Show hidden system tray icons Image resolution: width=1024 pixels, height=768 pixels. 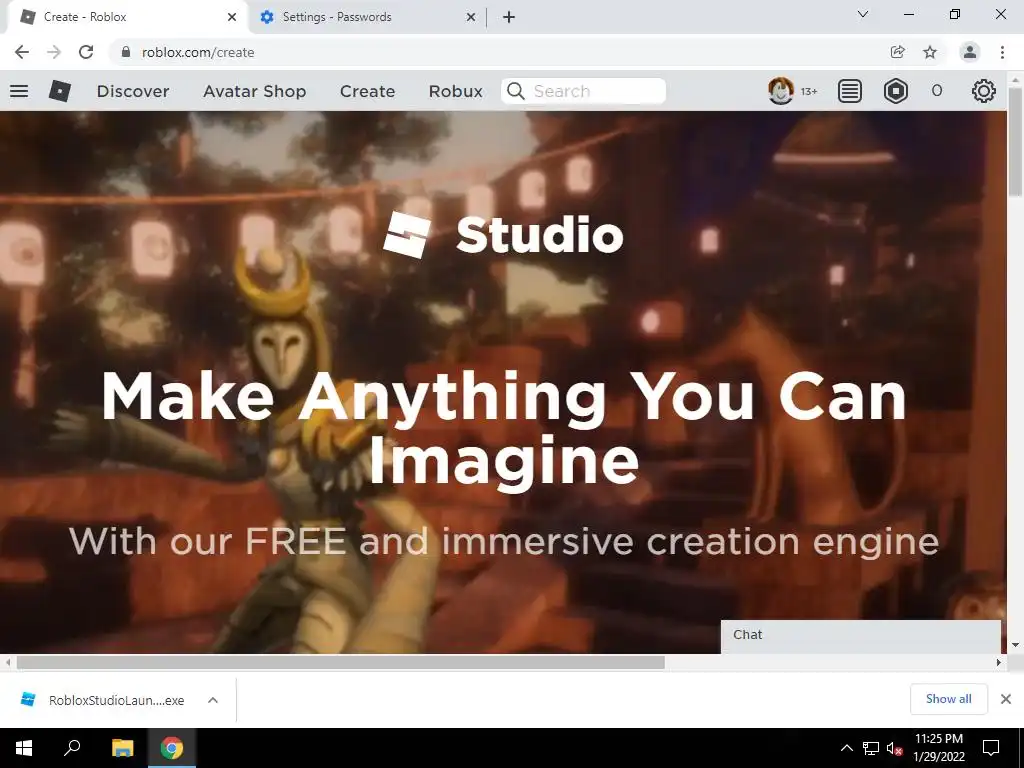pos(846,748)
